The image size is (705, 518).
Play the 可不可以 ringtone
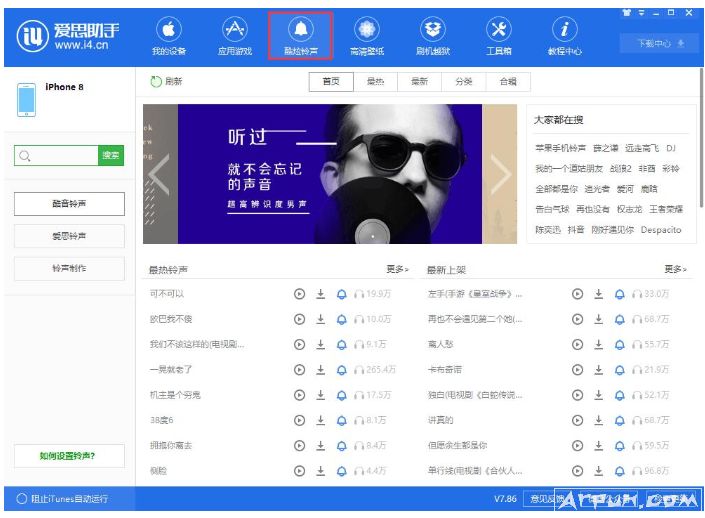pos(299,294)
